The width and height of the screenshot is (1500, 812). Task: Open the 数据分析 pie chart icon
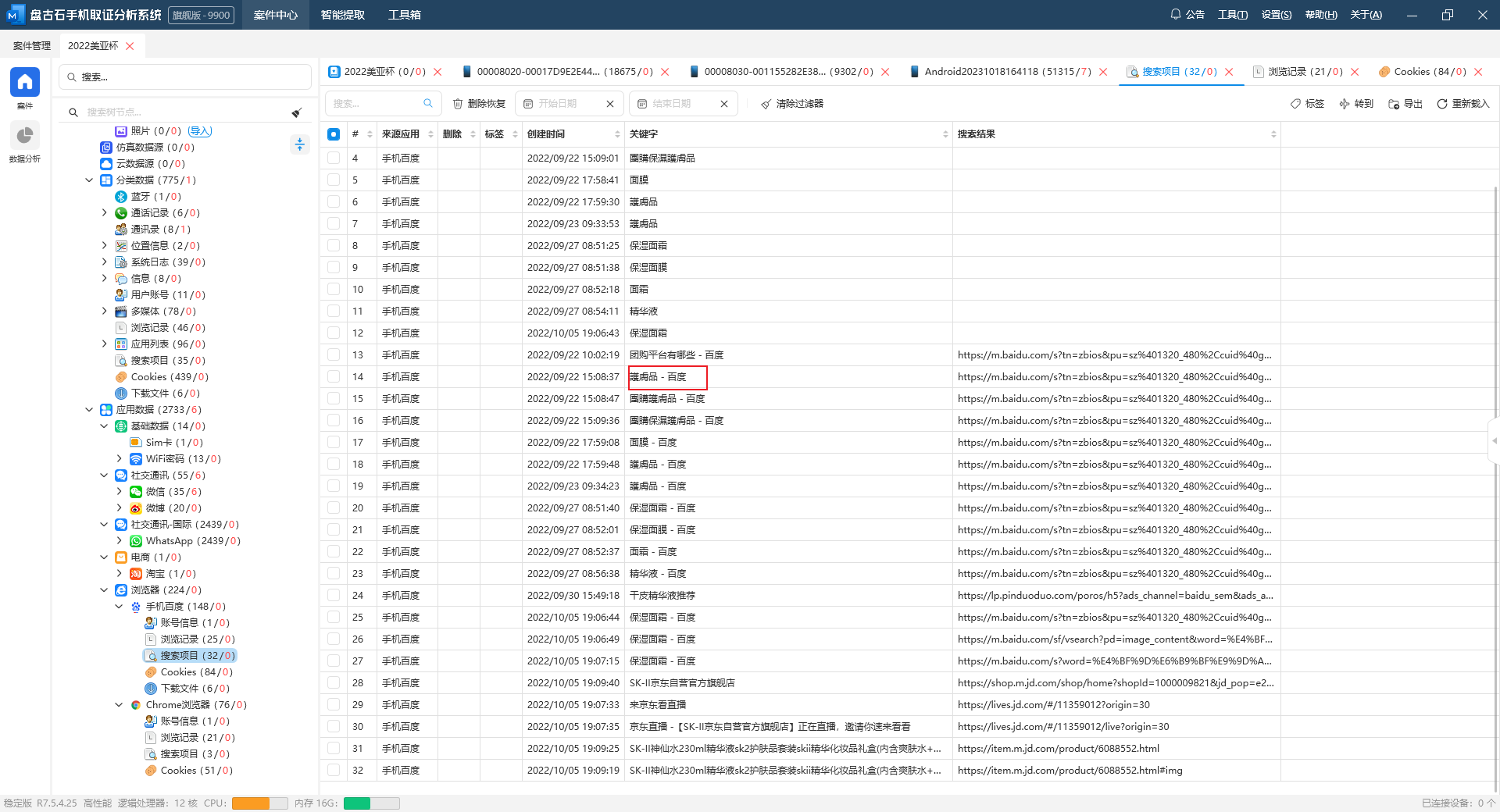tap(24, 136)
